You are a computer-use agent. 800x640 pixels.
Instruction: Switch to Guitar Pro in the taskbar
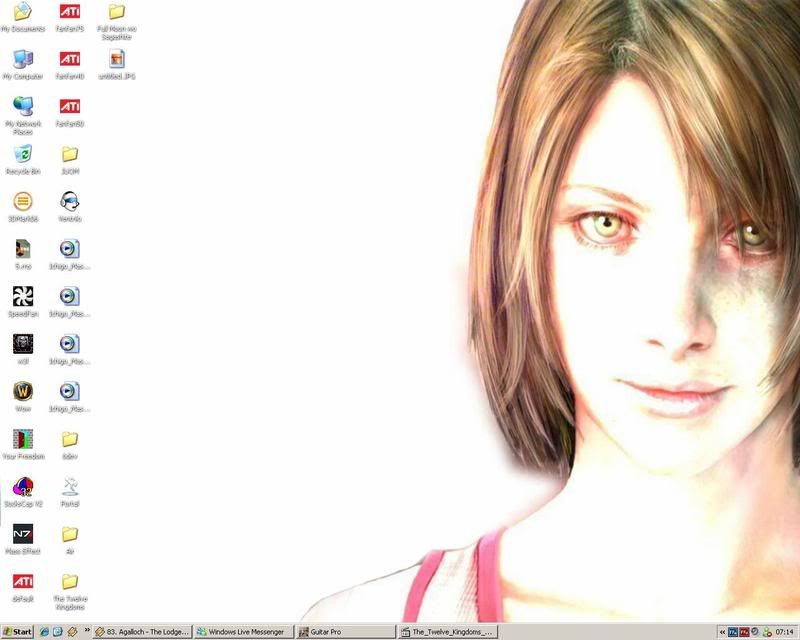click(346, 632)
